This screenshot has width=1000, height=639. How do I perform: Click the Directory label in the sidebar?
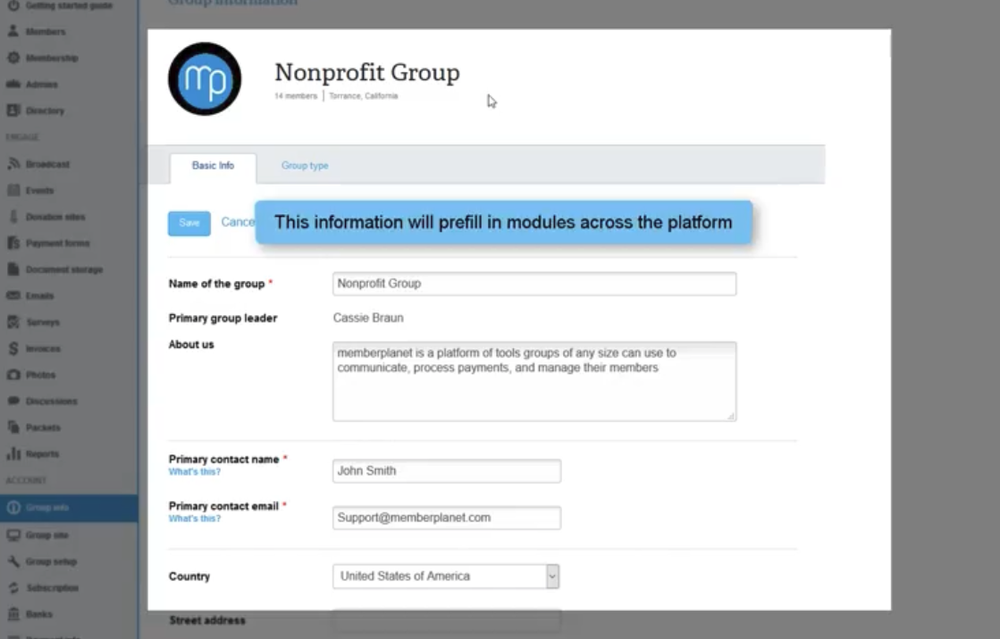coord(45,111)
